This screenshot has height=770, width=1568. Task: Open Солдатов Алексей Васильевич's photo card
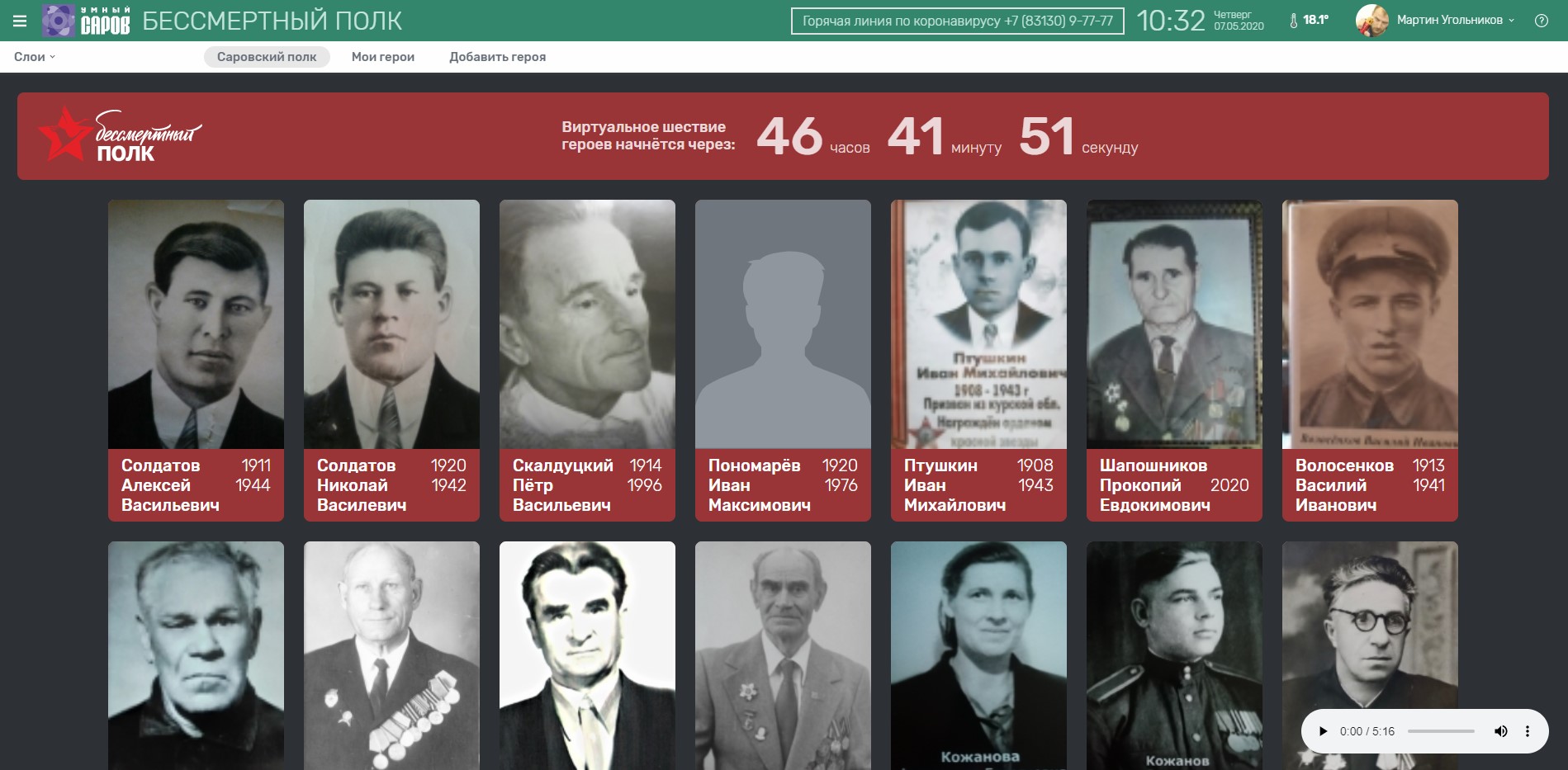tap(196, 324)
